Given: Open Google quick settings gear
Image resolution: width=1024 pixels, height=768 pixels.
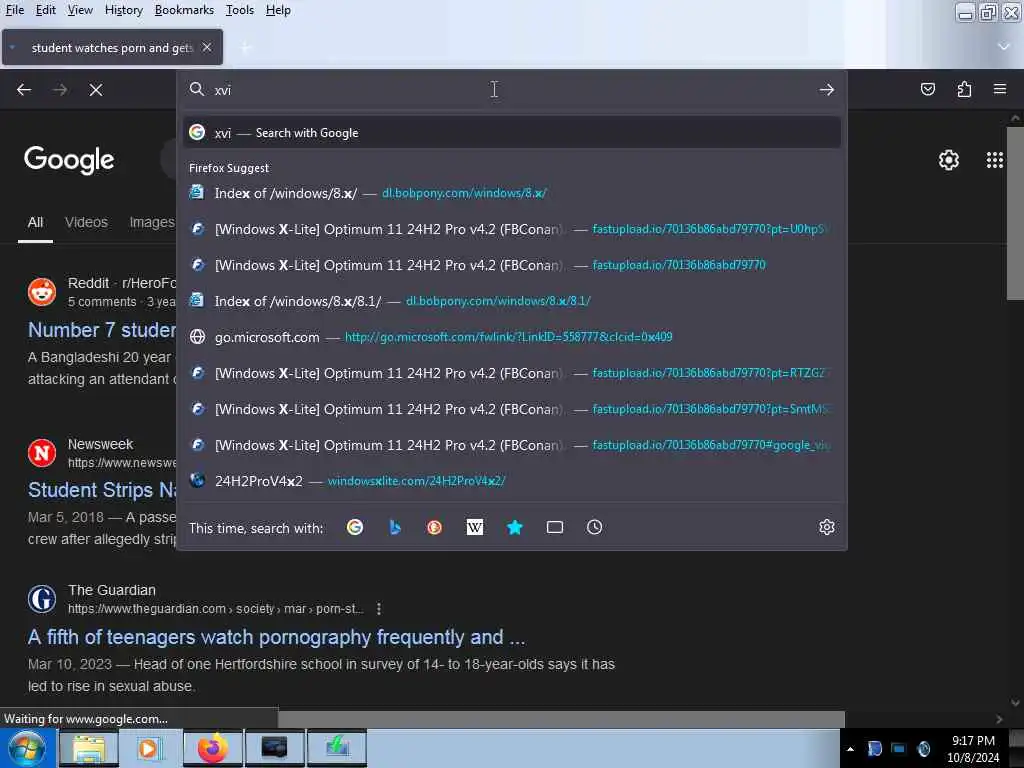Looking at the screenshot, I should [x=948, y=160].
